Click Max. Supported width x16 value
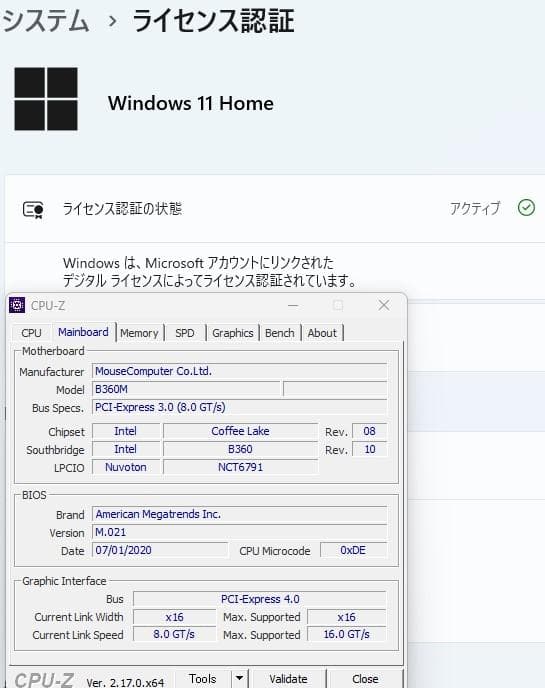This screenshot has height=688, width=545. pyautogui.click(x=347, y=617)
